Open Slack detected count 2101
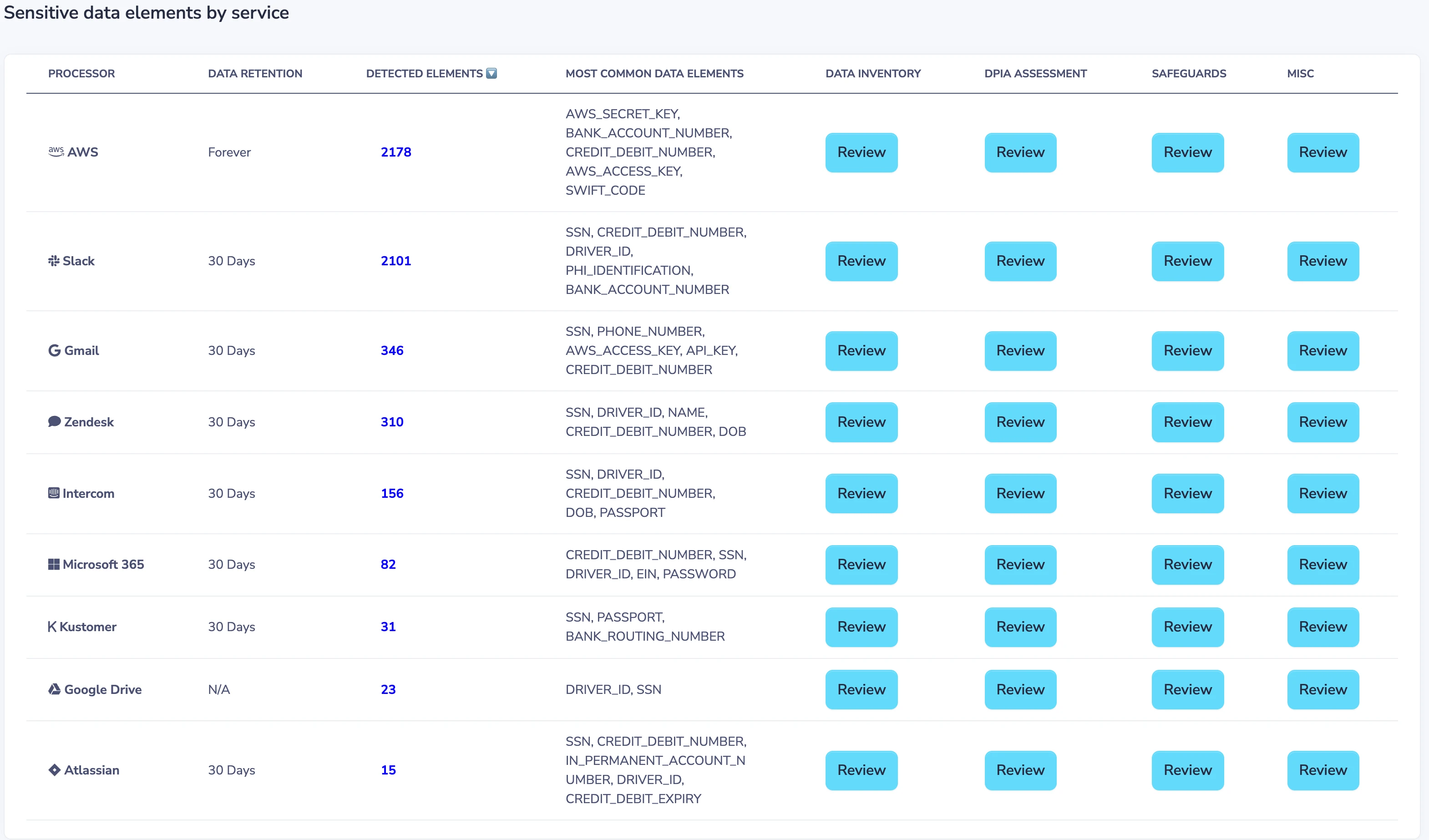This screenshot has height=840, width=1429. 396,261
